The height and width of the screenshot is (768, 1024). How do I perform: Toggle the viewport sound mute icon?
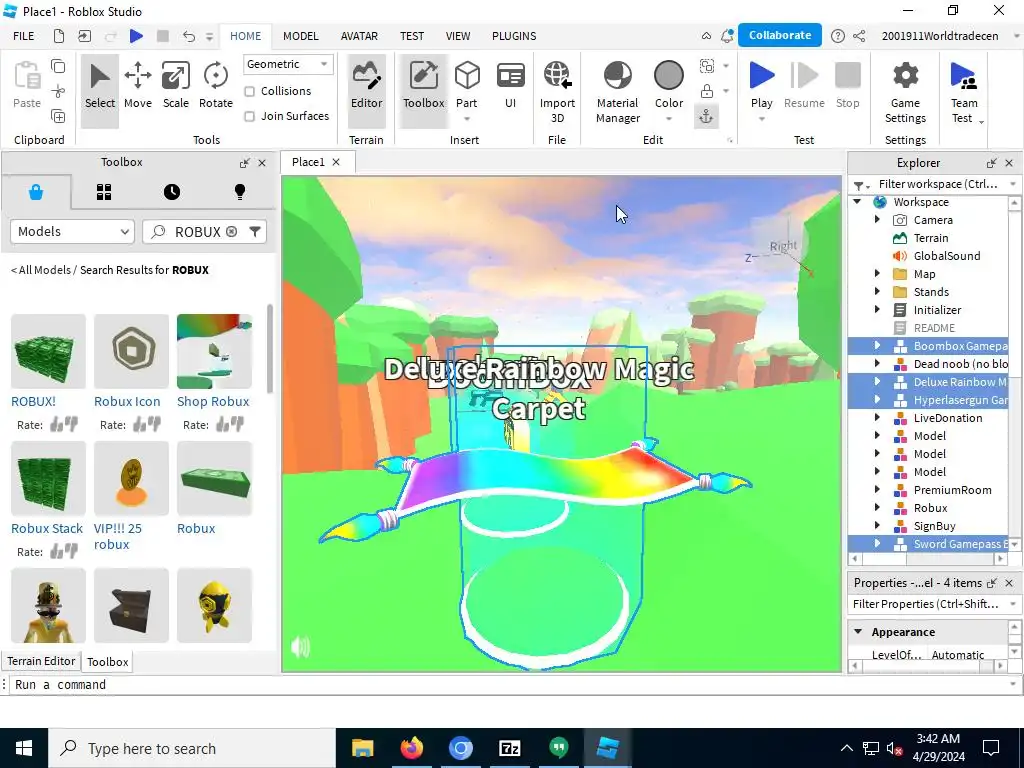tap(300, 647)
